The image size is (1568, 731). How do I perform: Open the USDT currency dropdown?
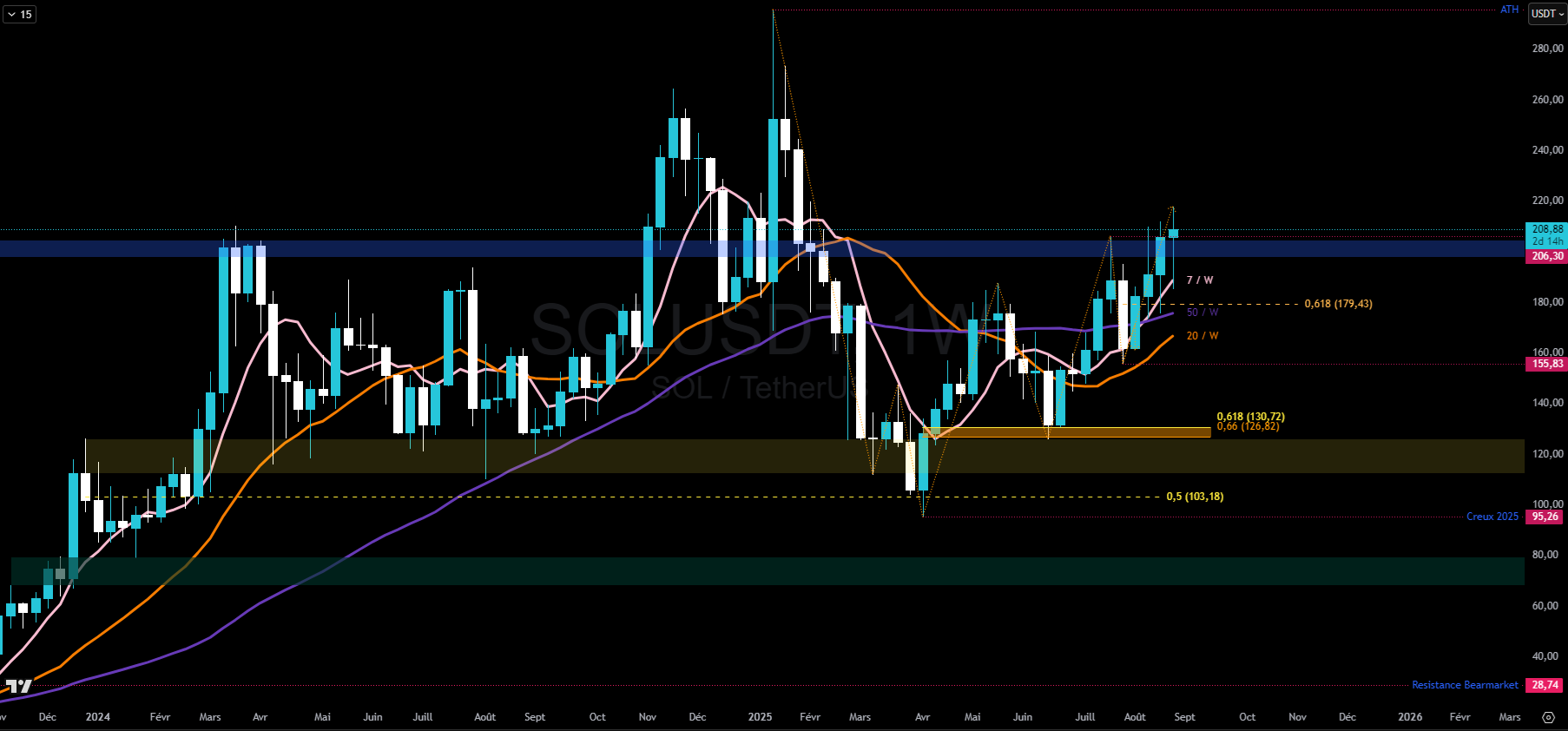pos(1547,14)
